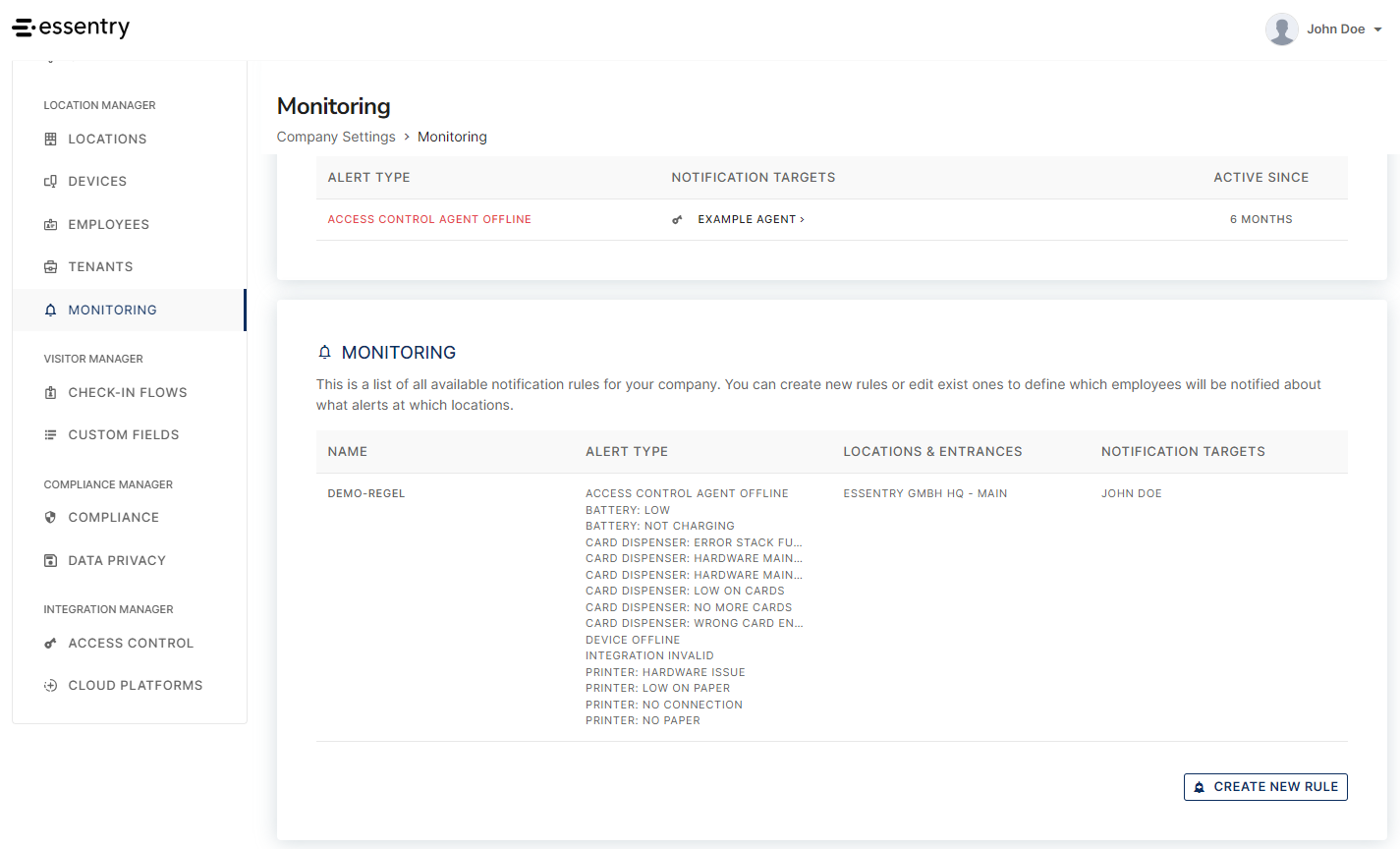Click the Custom Fields list icon
Viewport: 1400px width, 849px height.
(x=51, y=435)
